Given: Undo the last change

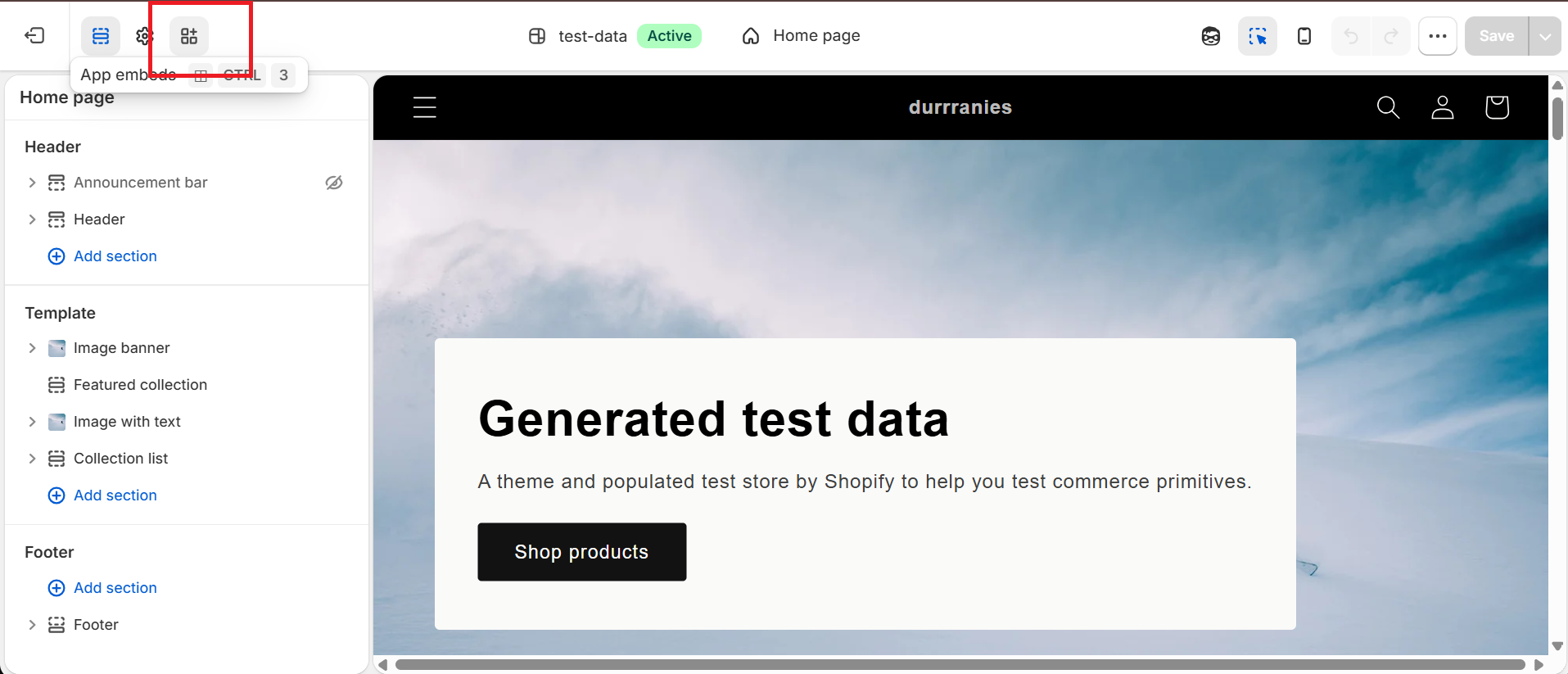Looking at the screenshot, I should pyautogui.click(x=1351, y=36).
